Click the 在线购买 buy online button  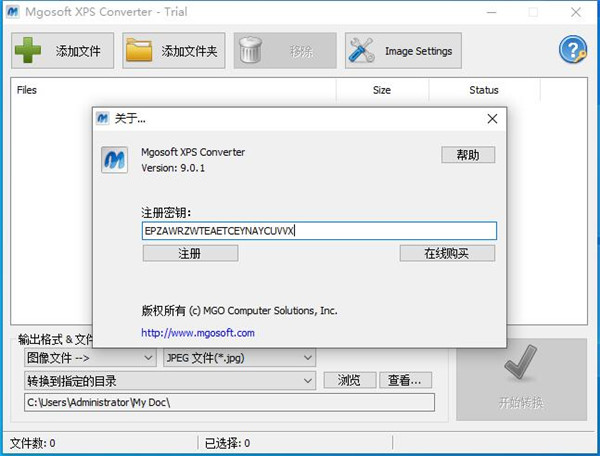[x=447, y=253]
